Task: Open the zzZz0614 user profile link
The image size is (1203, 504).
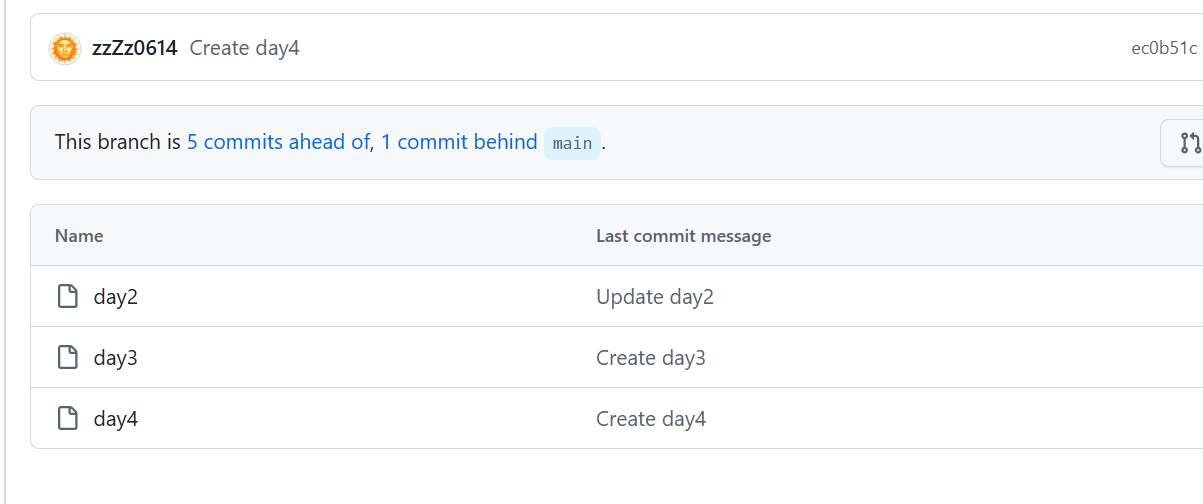Action: [x=134, y=48]
